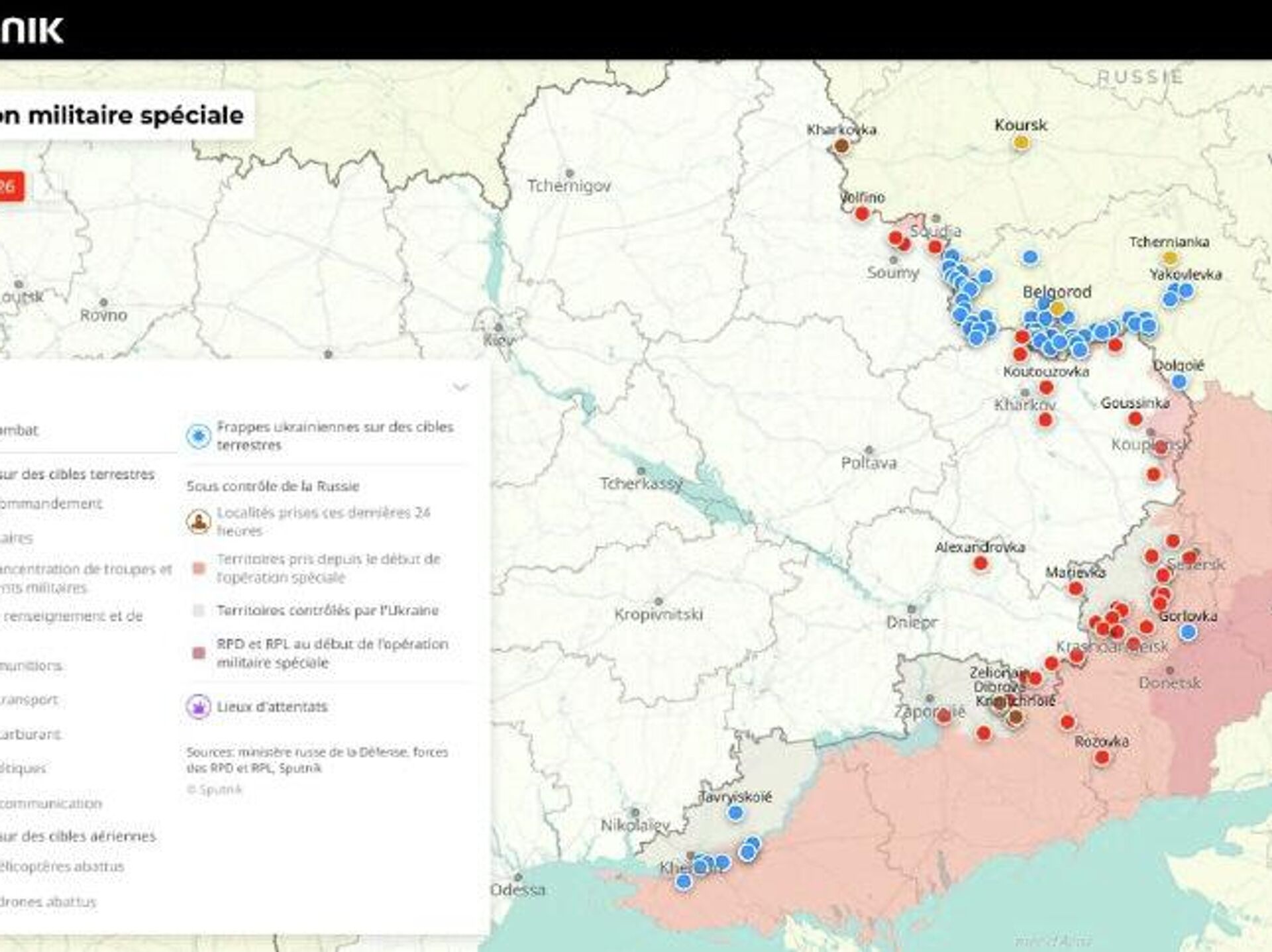Screen dimensions: 1272x952
Task: Click the pink territories taken swatch
Action: coord(198,568)
